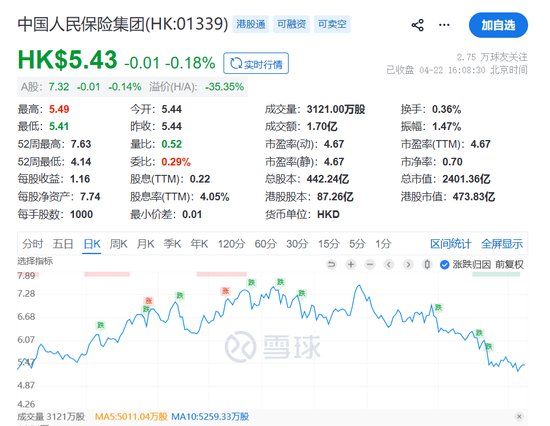The height and width of the screenshot is (426, 550).
Task: Select the 周K tab
Action: (x=119, y=244)
